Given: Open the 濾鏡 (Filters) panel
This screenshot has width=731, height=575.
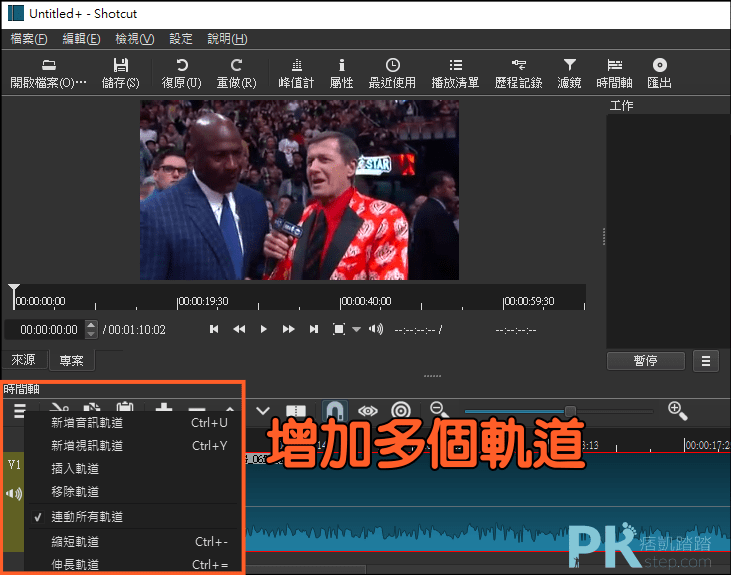Looking at the screenshot, I should (569, 74).
